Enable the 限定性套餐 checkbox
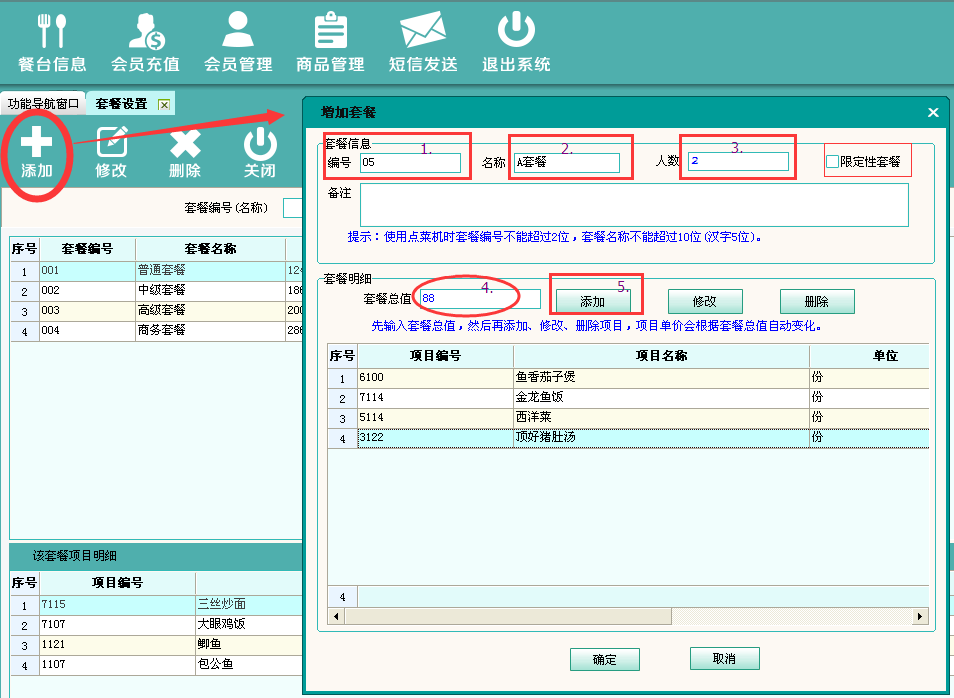 coord(832,162)
